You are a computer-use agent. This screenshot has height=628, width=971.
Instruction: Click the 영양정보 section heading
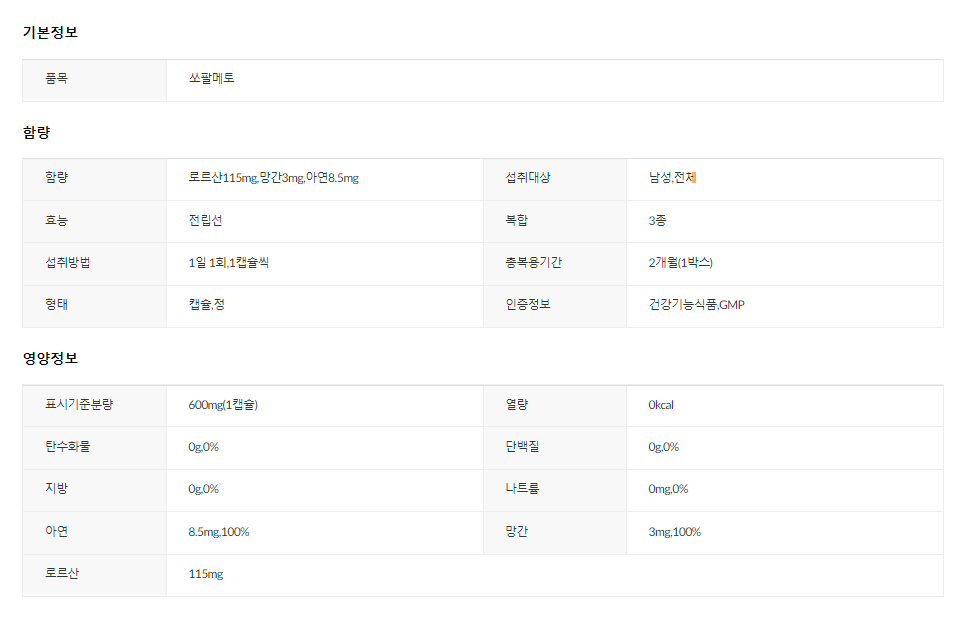point(50,357)
